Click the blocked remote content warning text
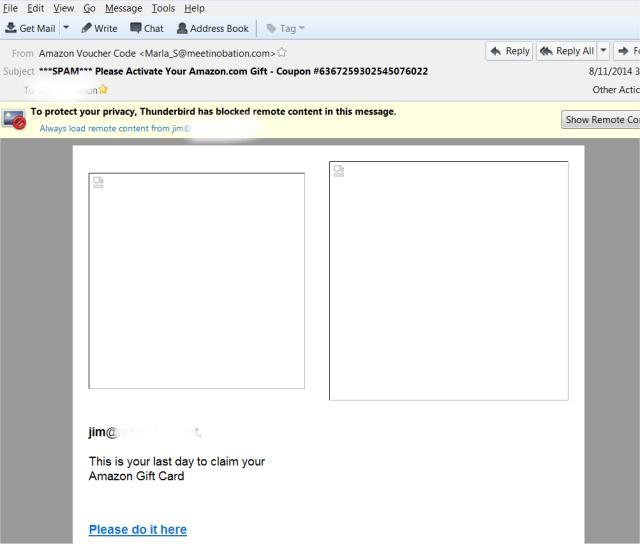 tap(213, 111)
